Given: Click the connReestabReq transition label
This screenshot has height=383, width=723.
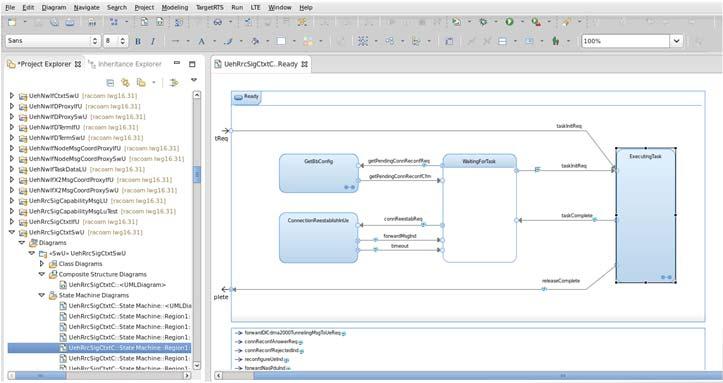Looking at the screenshot, I should click(x=403, y=219).
